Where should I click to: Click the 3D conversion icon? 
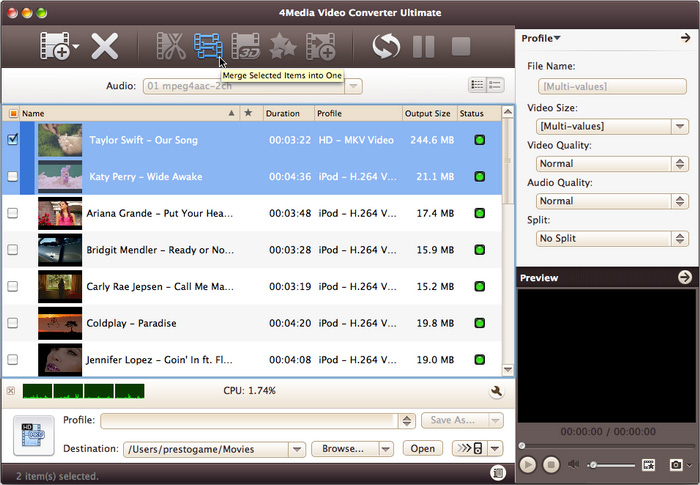(x=246, y=46)
